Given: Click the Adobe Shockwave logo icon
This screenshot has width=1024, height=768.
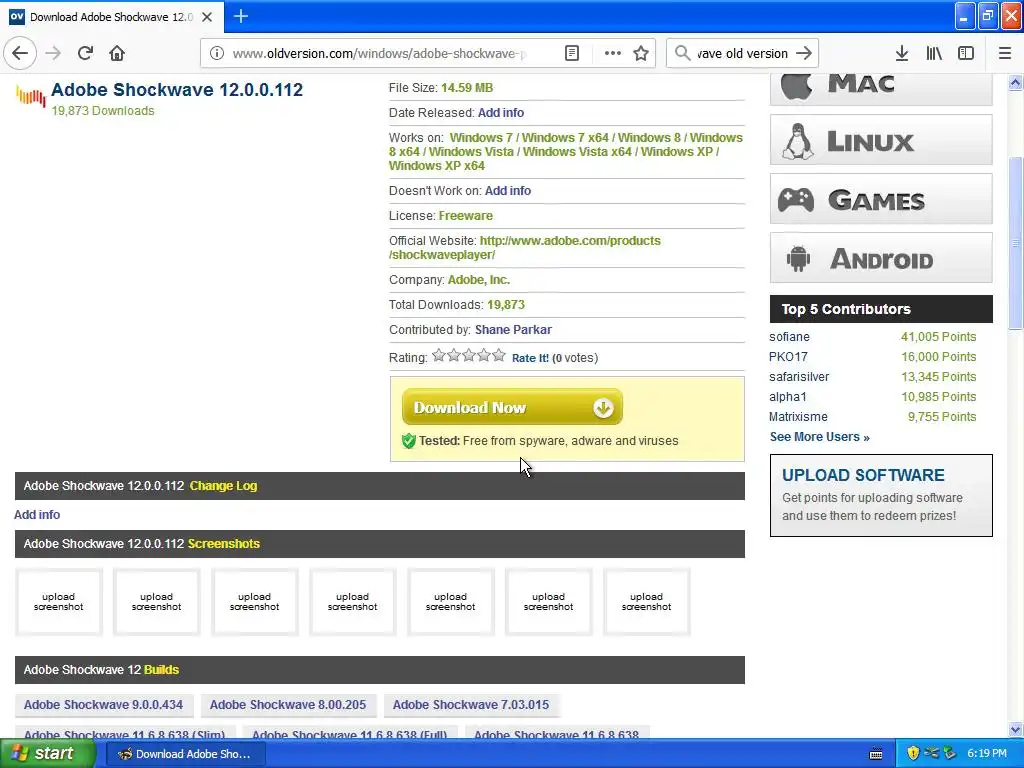Looking at the screenshot, I should [31, 96].
